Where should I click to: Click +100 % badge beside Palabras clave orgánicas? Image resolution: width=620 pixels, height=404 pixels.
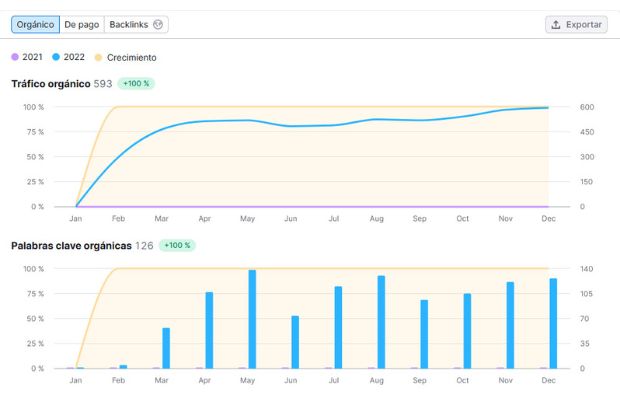point(176,245)
